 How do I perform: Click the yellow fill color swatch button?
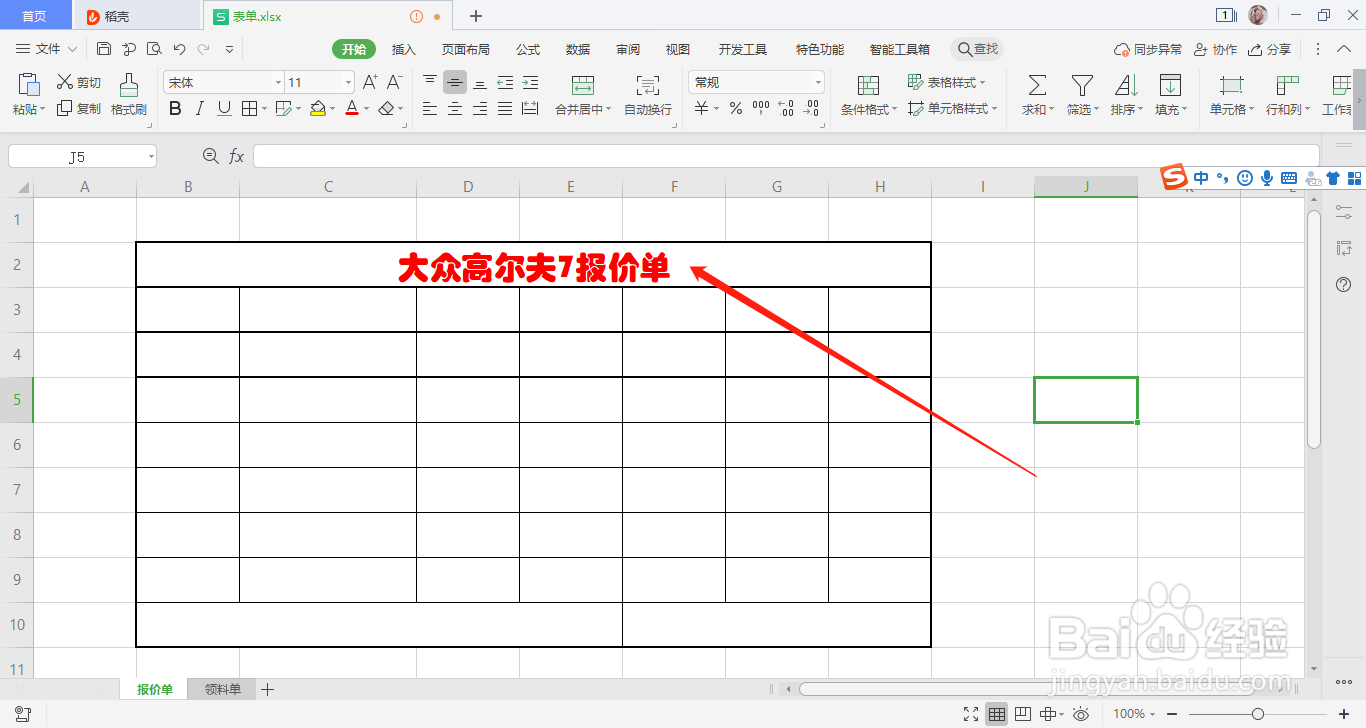pyautogui.click(x=318, y=108)
